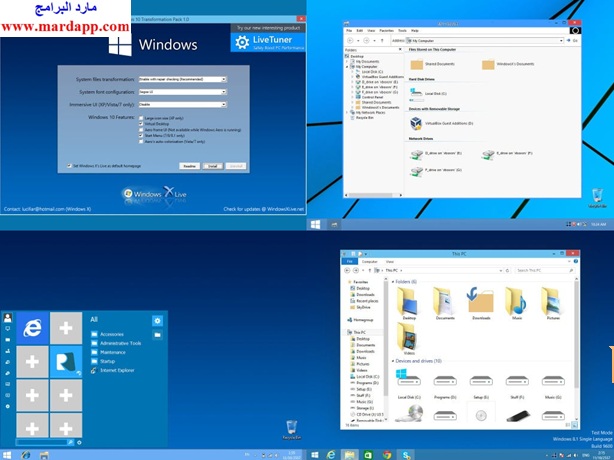Open the Music folder icon in This PC

pyautogui.click(x=516, y=304)
